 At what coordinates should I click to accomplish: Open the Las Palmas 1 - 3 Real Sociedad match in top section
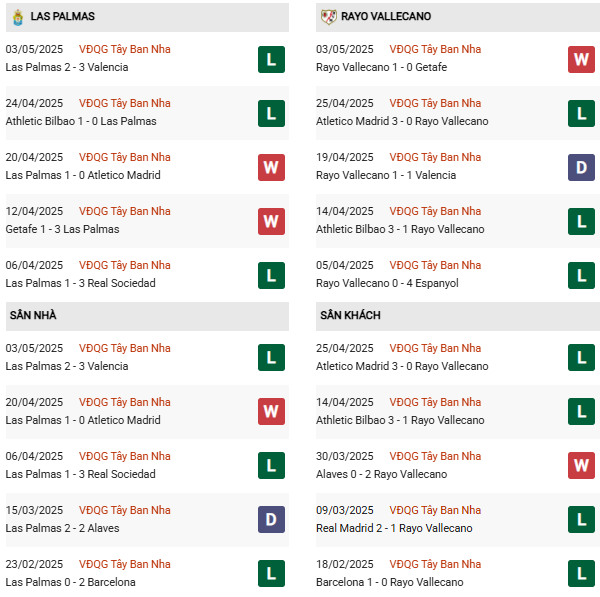[x=80, y=283]
